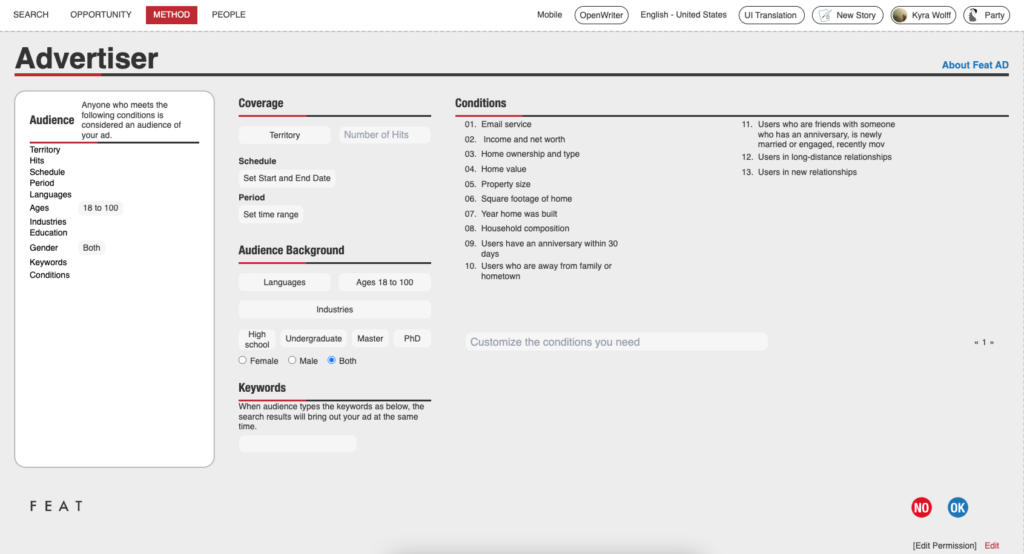Go to next conditions page arrow
The width and height of the screenshot is (1024, 554).
(x=991, y=342)
